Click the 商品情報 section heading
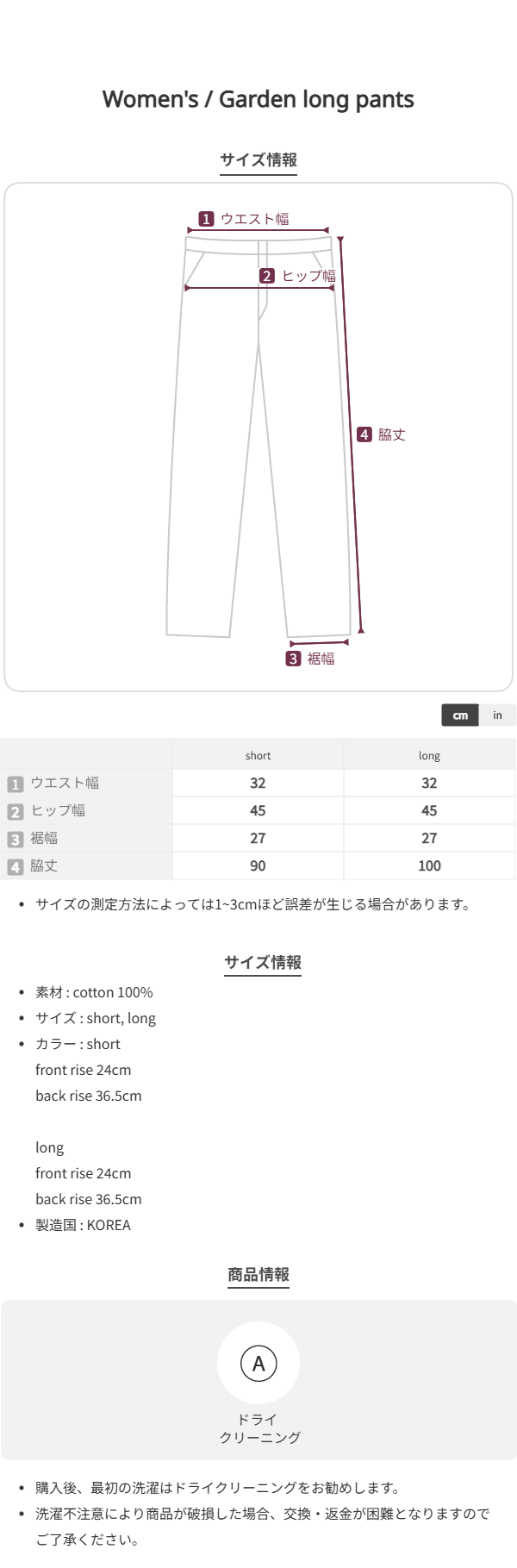 pyautogui.click(x=258, y=1274)
